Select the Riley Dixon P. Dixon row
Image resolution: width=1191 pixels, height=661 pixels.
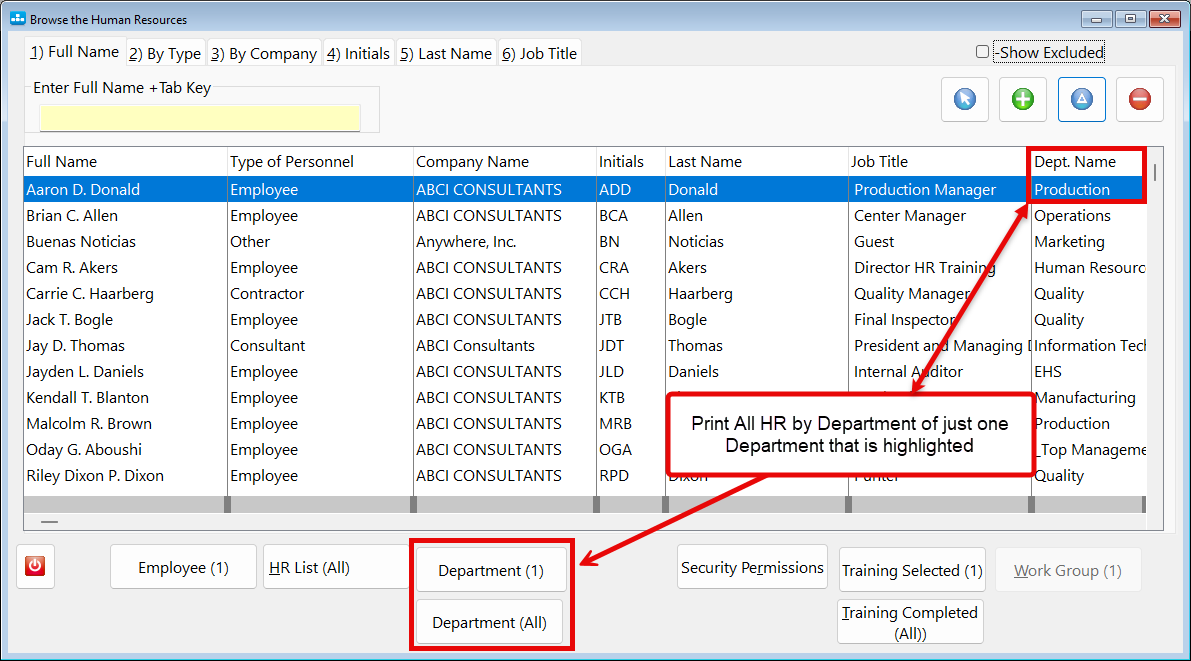[x=583, y=476]
